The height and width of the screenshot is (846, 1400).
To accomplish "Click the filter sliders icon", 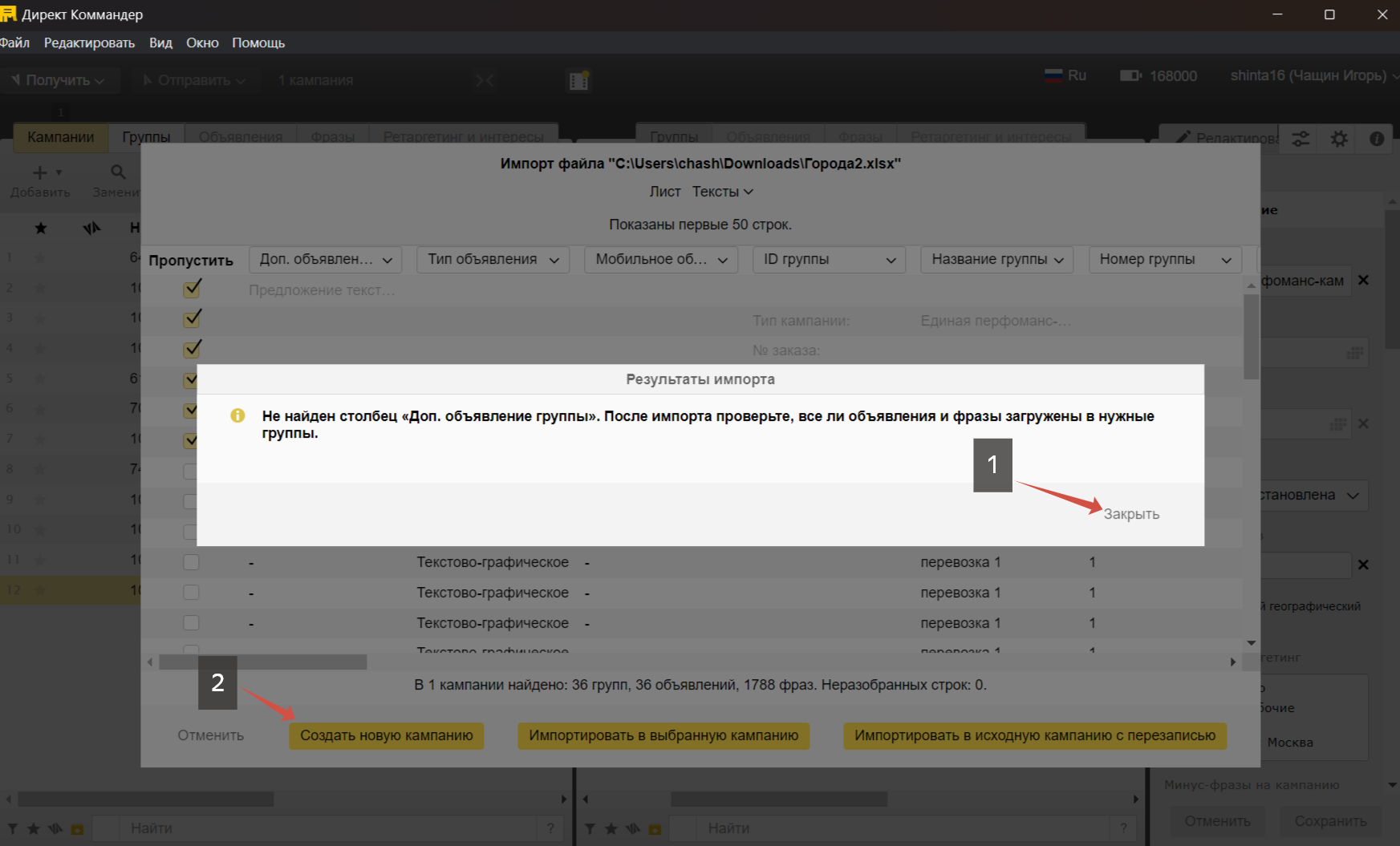I will [1301, 139].
